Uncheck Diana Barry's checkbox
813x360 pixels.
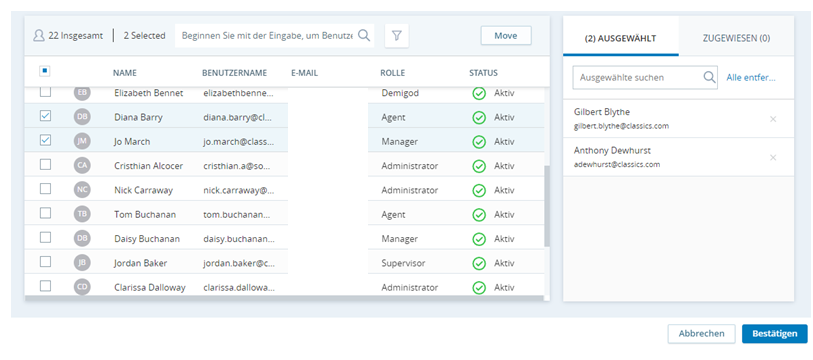(46, 116)
